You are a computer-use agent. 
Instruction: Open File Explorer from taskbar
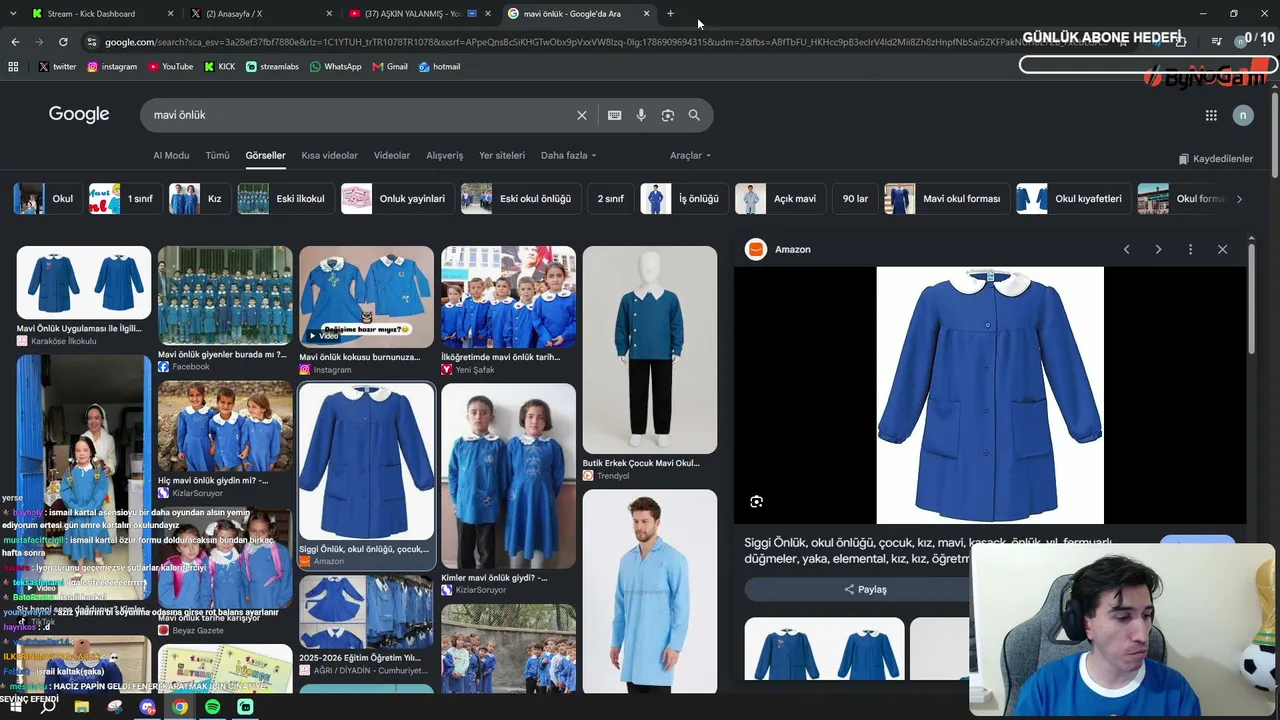82,707
